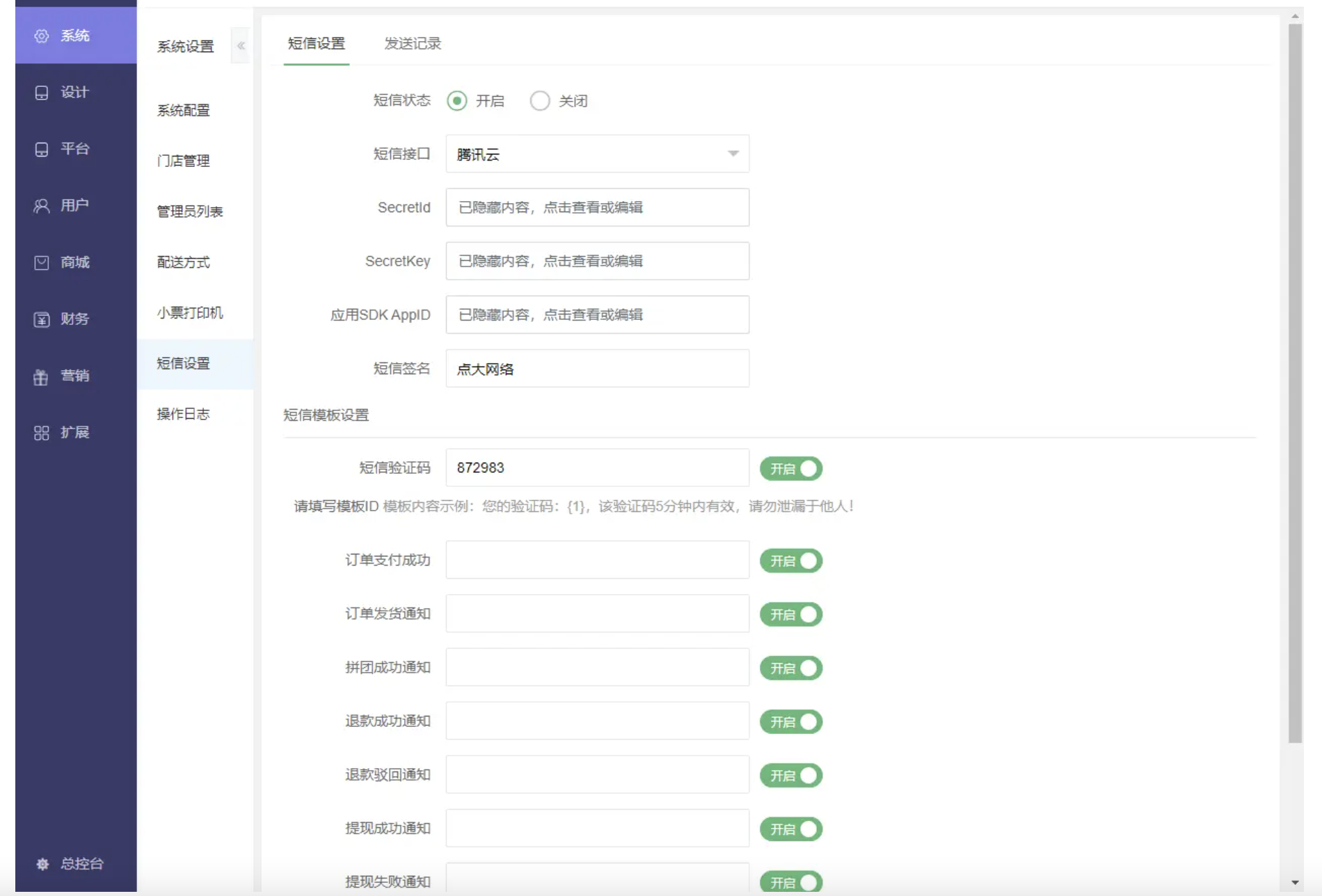This screenshot has height=896, width=1322.
Task: Select the 关闭 radio for 短信状态
Action: pyautogui.click(x=540, y=101)
